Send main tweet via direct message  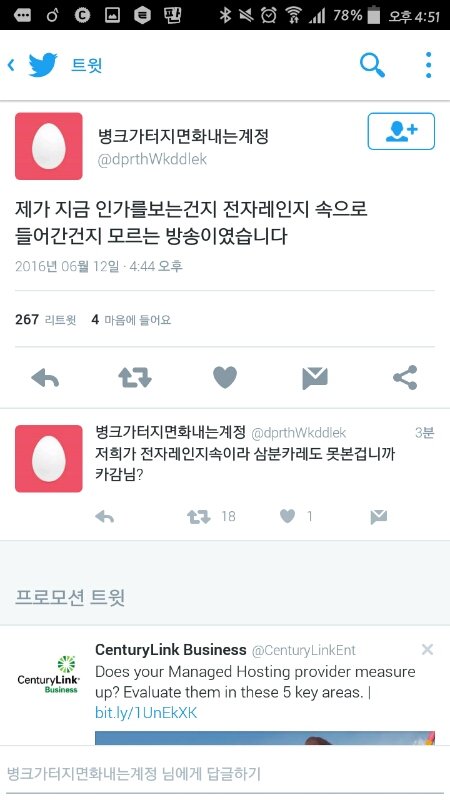(315, 378)
